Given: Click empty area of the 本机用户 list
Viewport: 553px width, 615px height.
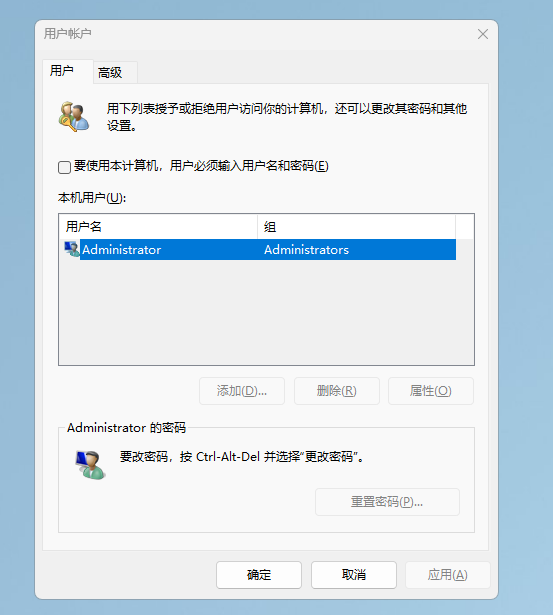Looking at the screenshot, I should [x=266, y=312].
